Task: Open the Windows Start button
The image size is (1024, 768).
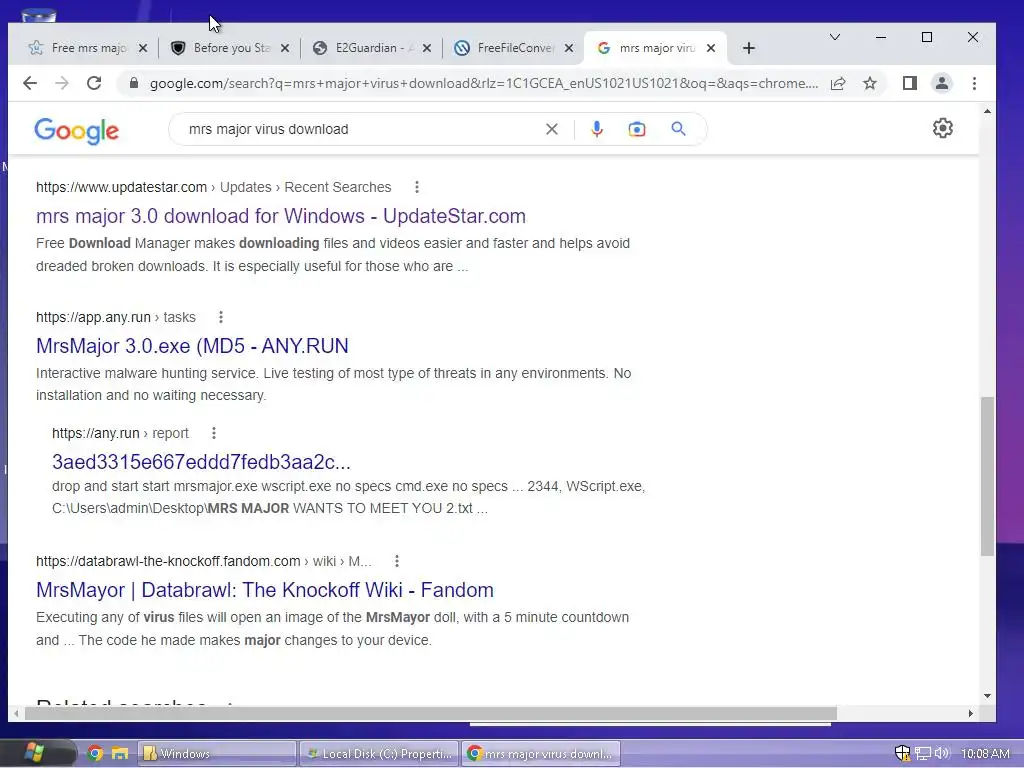Action: [34, 753]
